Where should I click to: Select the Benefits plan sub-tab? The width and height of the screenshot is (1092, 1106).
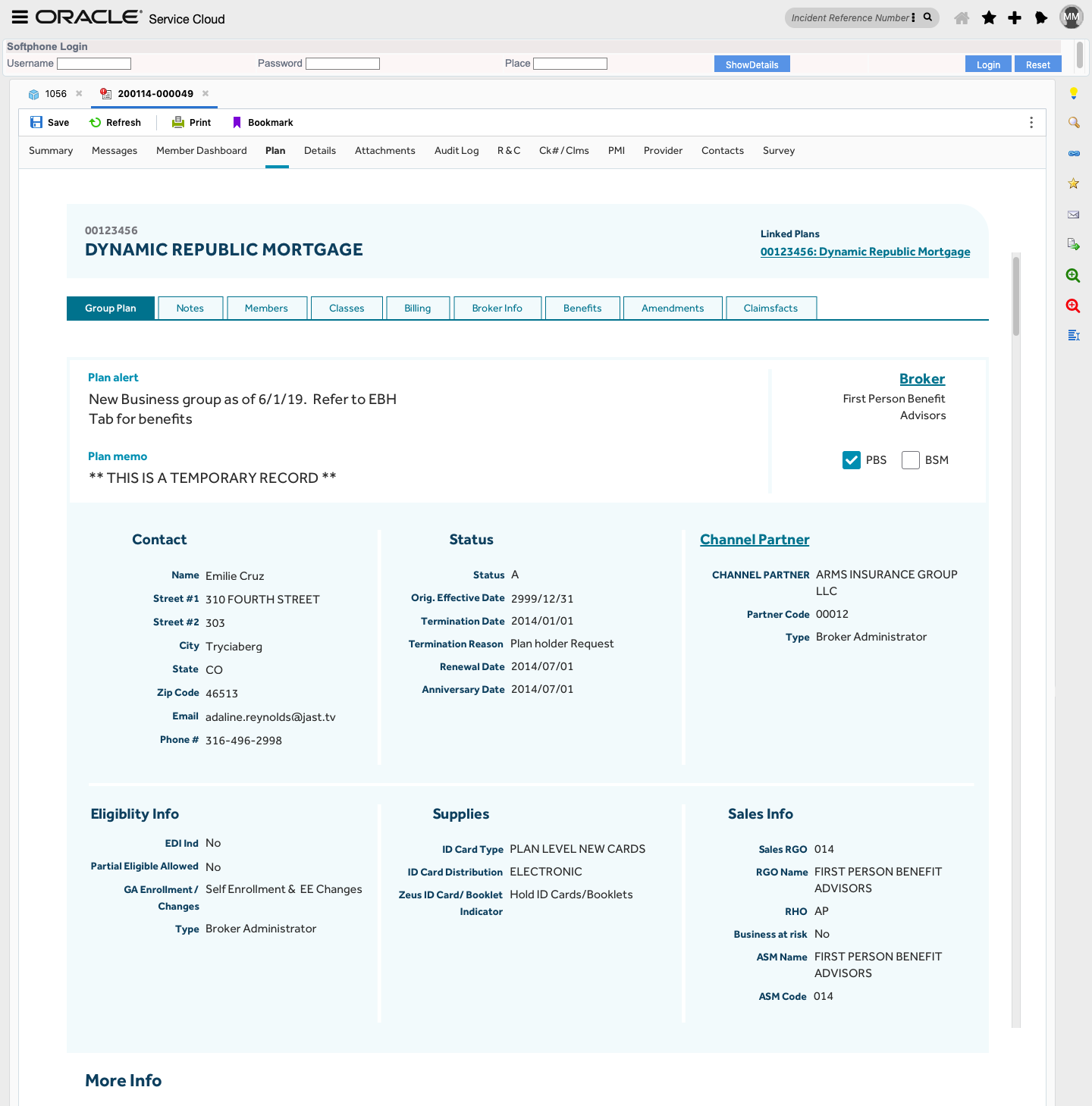click(582, 308)
